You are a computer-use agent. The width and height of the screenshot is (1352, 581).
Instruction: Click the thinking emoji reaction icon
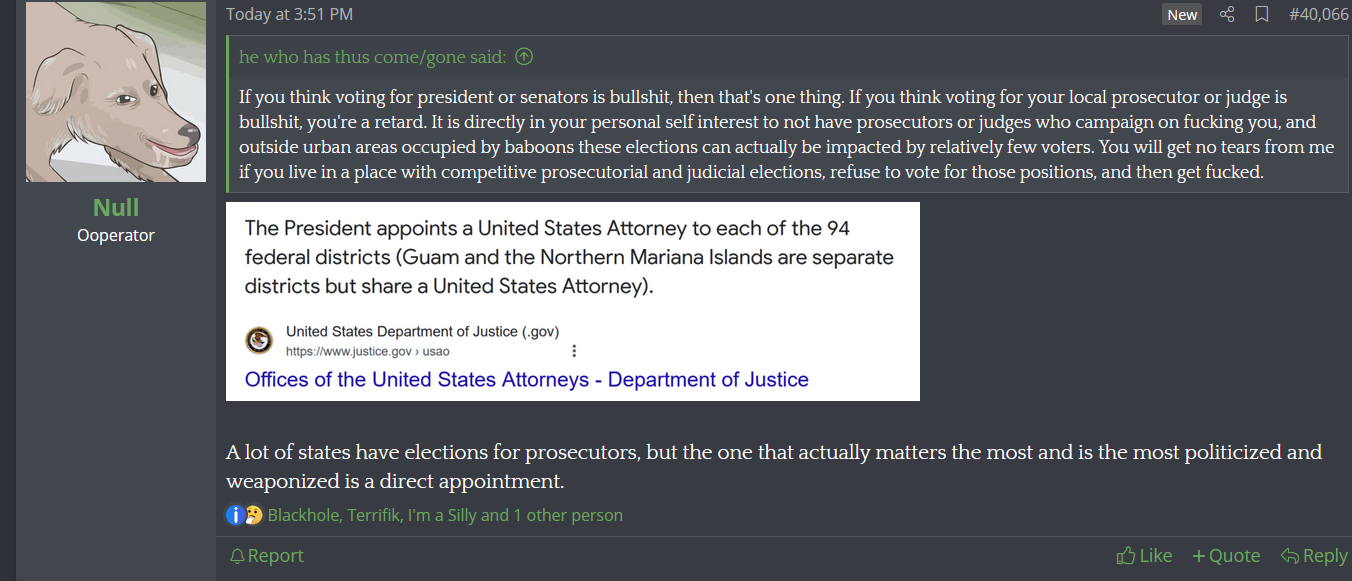tap(253, 515)
